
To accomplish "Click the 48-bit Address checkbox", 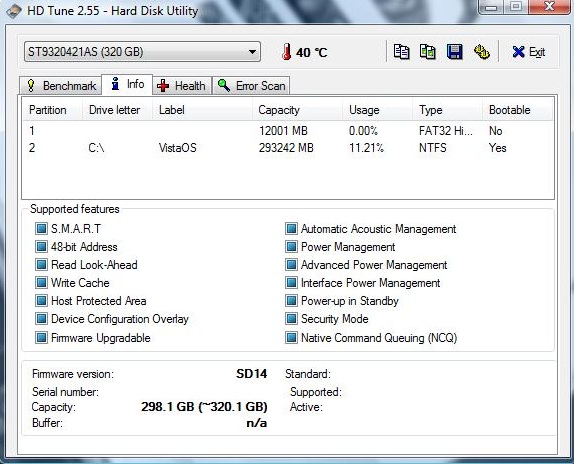I will (41, 247).
